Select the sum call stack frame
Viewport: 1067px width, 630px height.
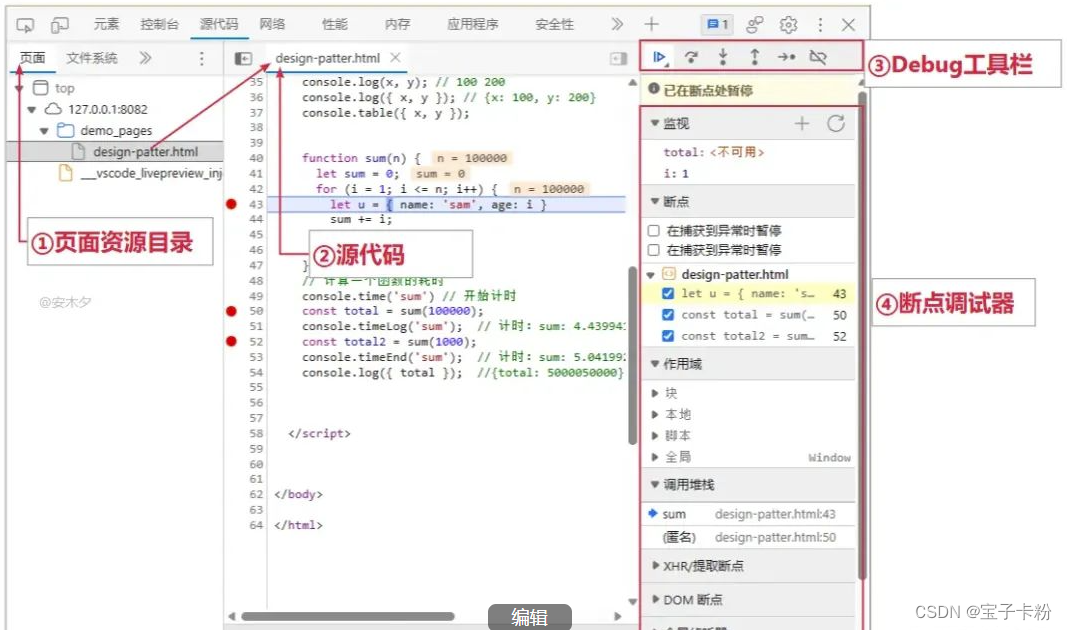point(748,514)
